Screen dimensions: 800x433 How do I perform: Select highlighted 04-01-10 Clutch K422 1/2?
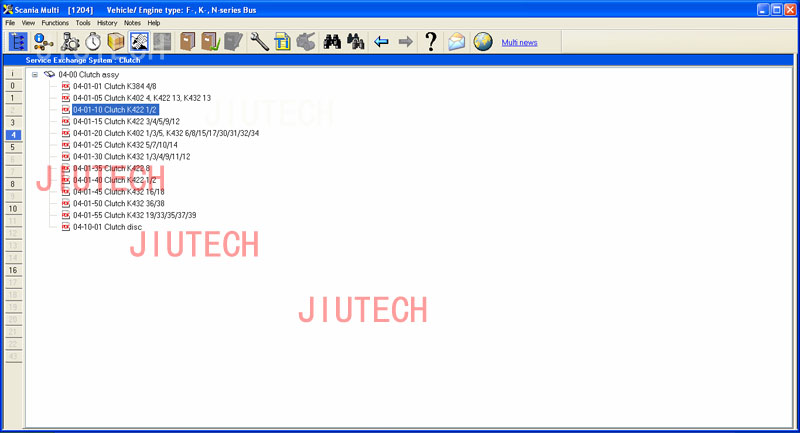[115, 110]
